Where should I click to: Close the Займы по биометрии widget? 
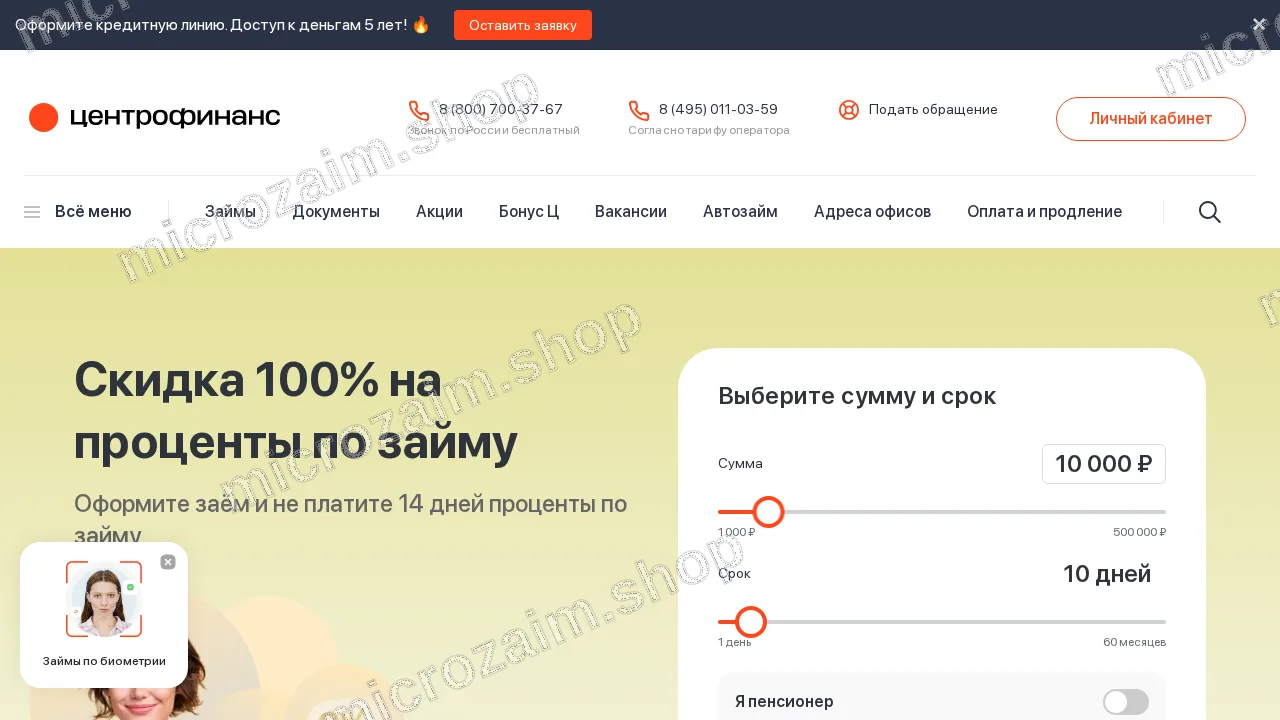pos(168,562)
